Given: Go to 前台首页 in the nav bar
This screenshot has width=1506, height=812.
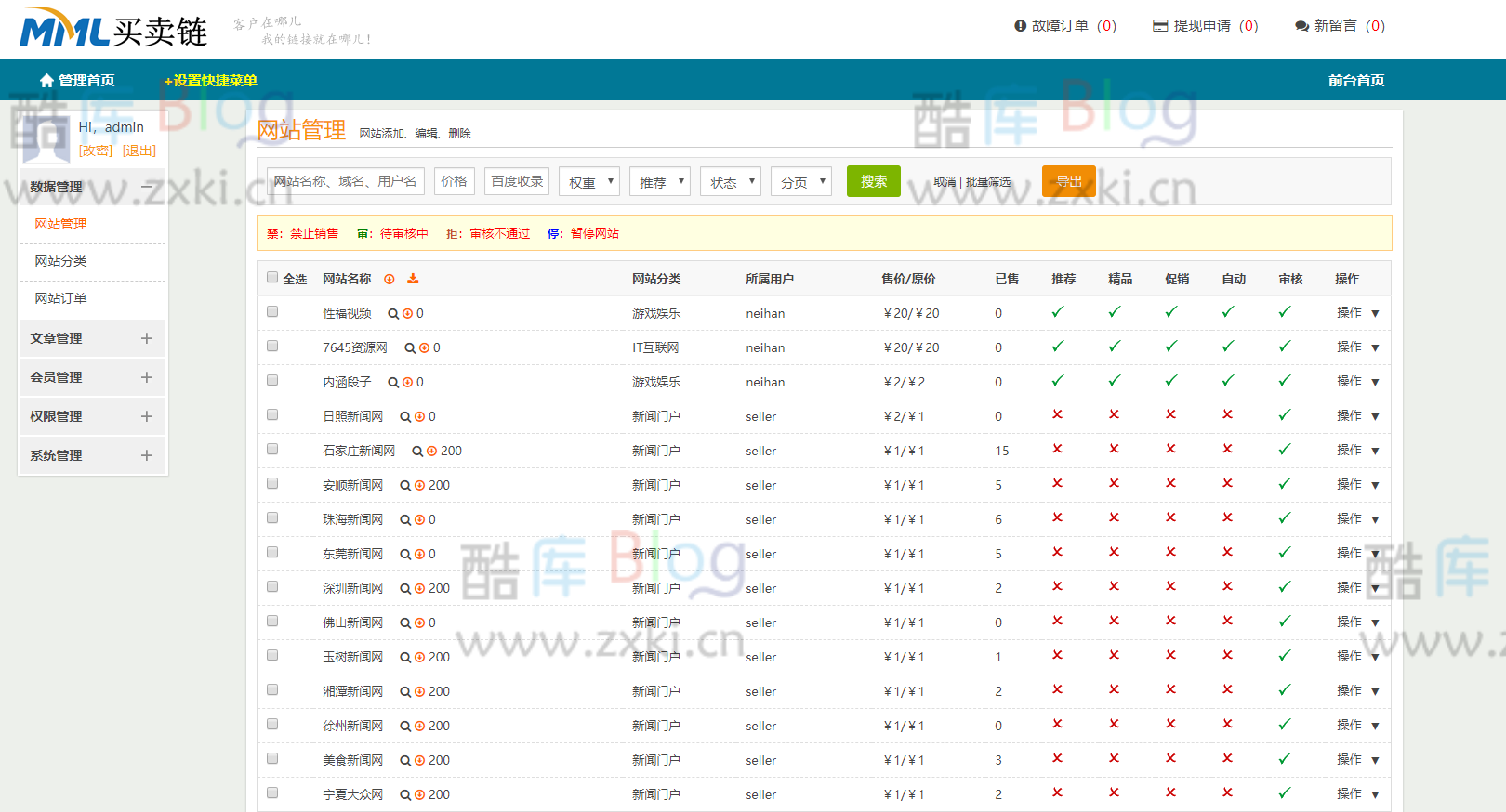Looking at the screenshot, I should [x=1356, y=81].
